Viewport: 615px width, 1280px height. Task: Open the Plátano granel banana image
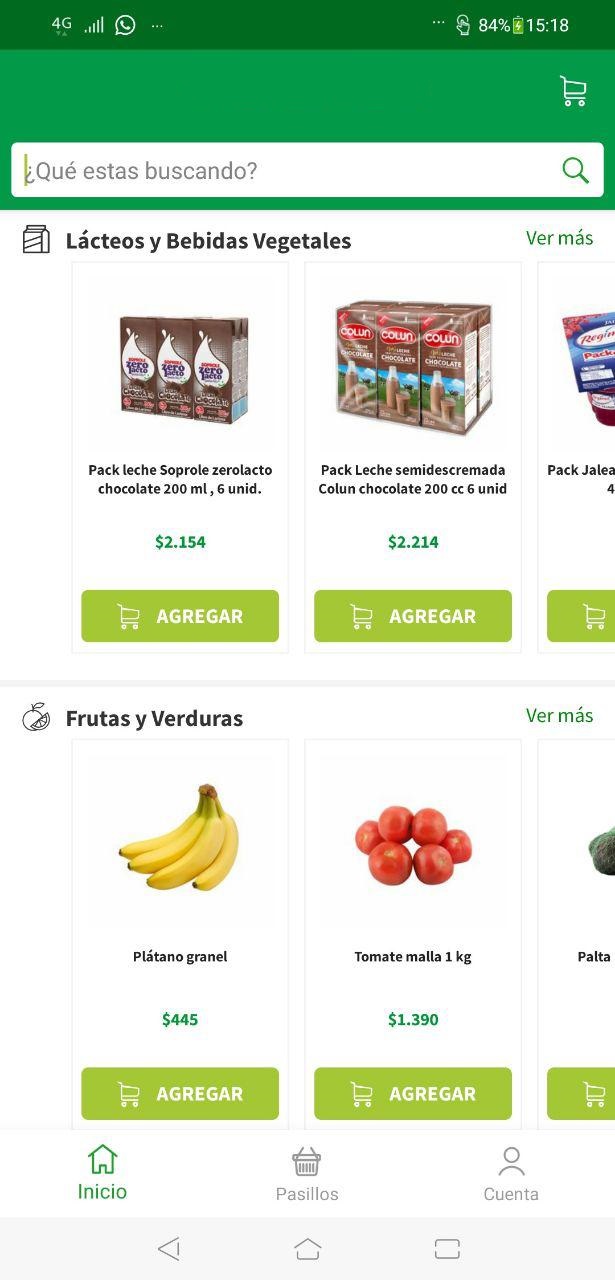coord(180,837)
